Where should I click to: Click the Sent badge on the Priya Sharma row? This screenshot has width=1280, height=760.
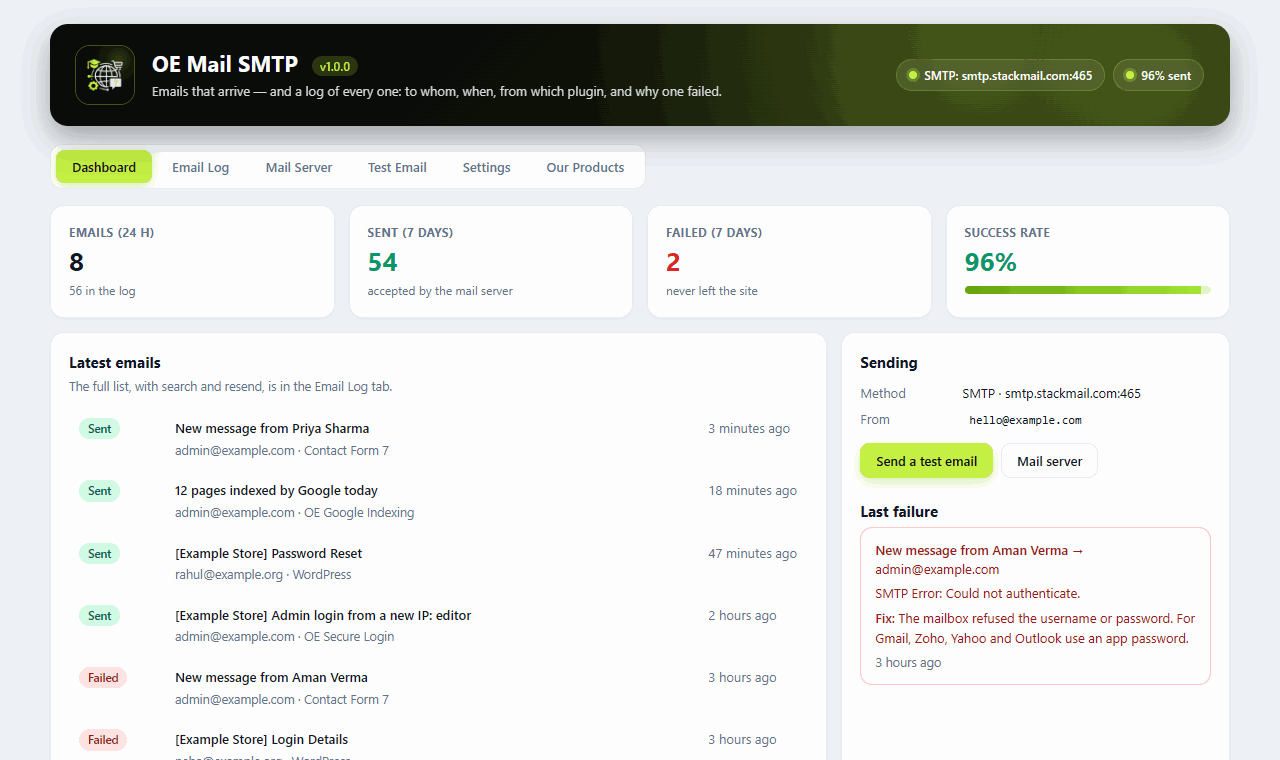pos(99,429)
